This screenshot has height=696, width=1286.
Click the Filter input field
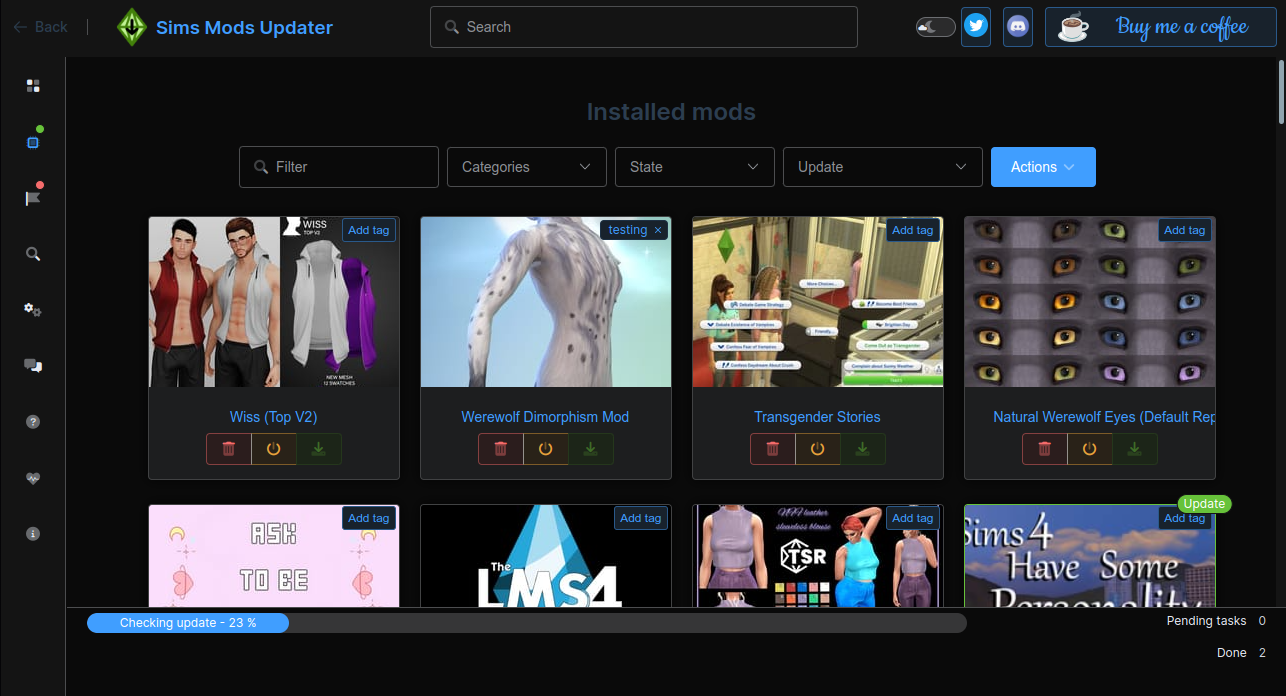[339, 167]
